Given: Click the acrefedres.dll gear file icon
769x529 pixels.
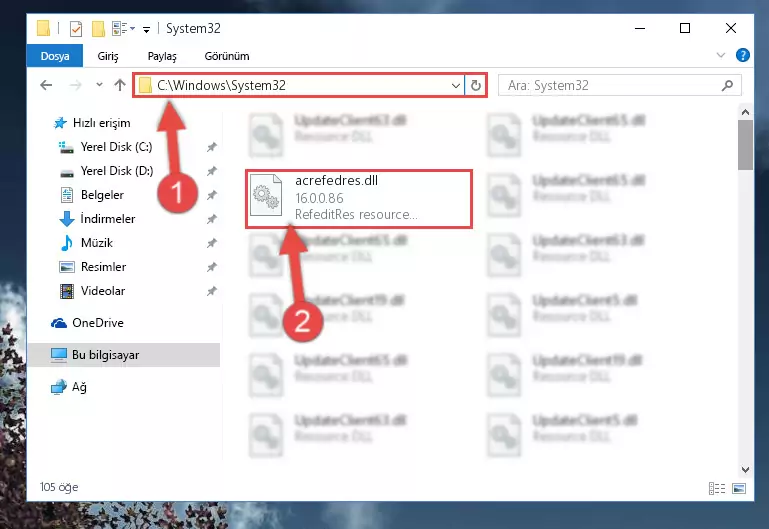Looking at the screenshot, I should [x=266, y=195].
